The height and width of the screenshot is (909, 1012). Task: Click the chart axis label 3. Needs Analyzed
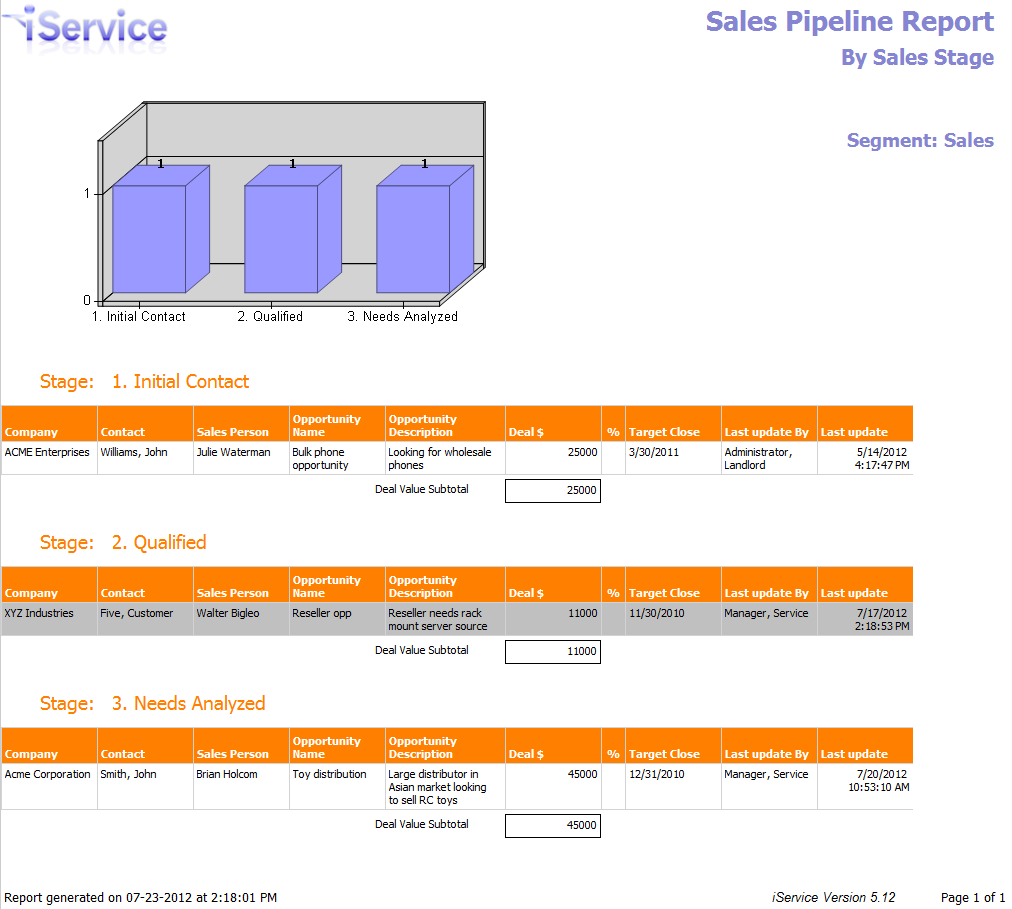pyautogui.click(x=403, y=316)
